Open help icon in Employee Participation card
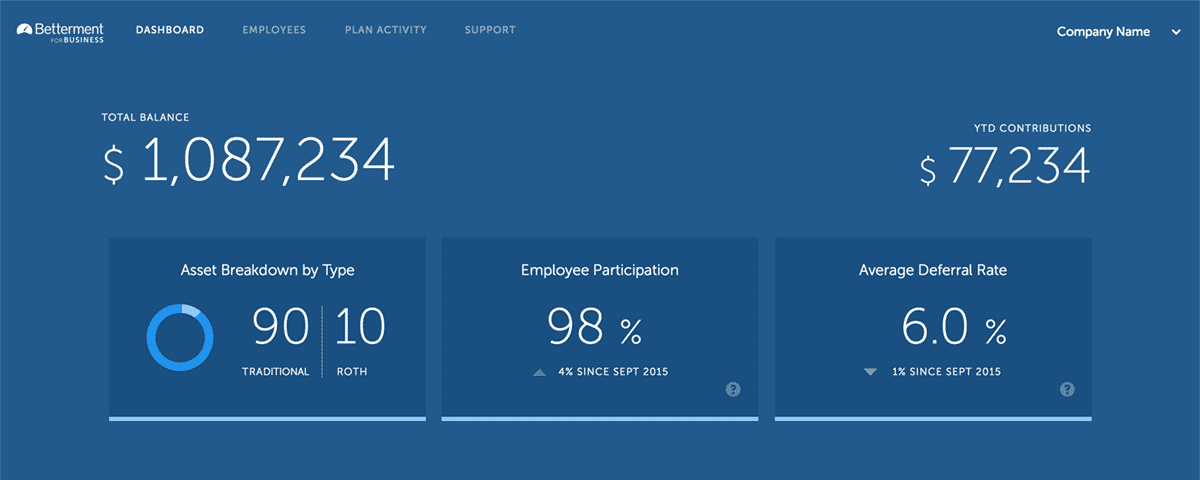The width and height of the screenshot is (1200, 480). [x=732, y=389]
